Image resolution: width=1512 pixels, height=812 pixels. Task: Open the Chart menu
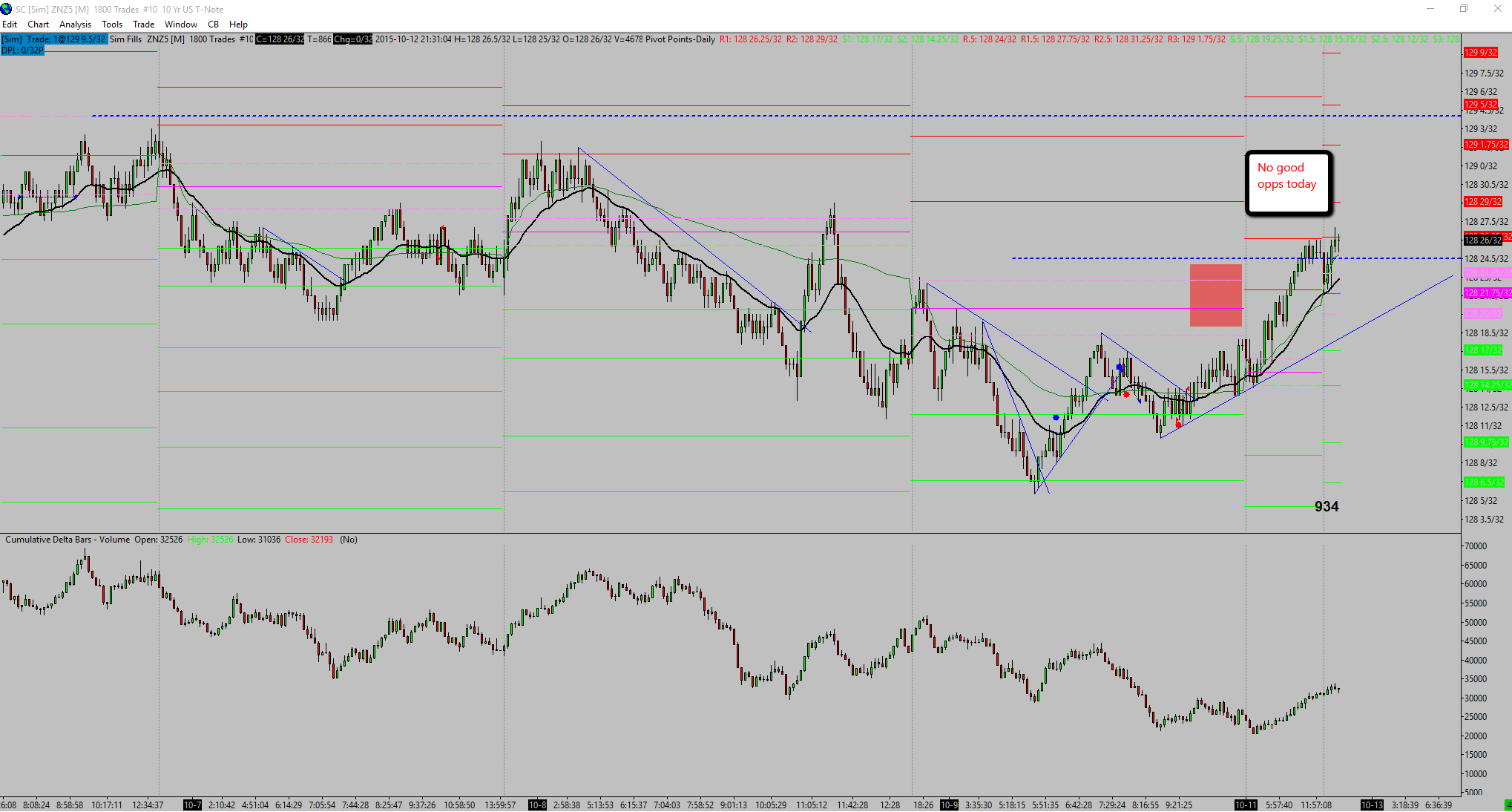pos(38,24)
